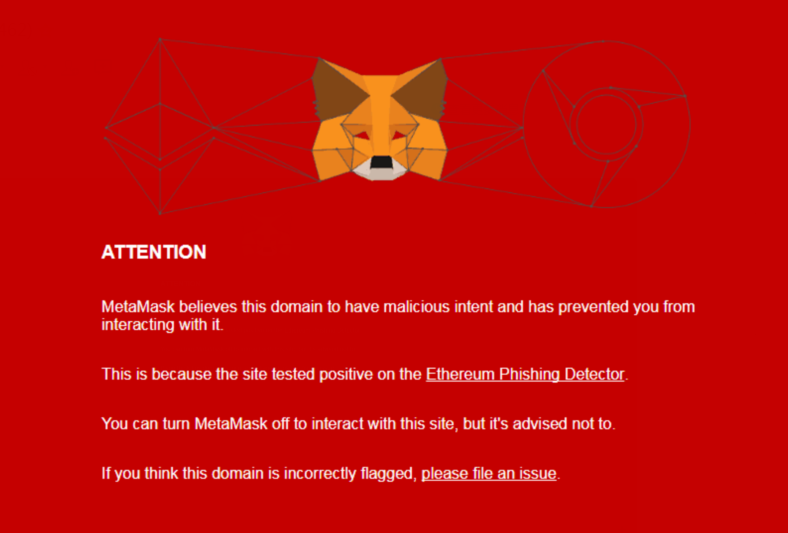This screenshot has height=533, width=788.
Task: Click the bottom tip of Ethereum diamond
Action: [160, 213]
